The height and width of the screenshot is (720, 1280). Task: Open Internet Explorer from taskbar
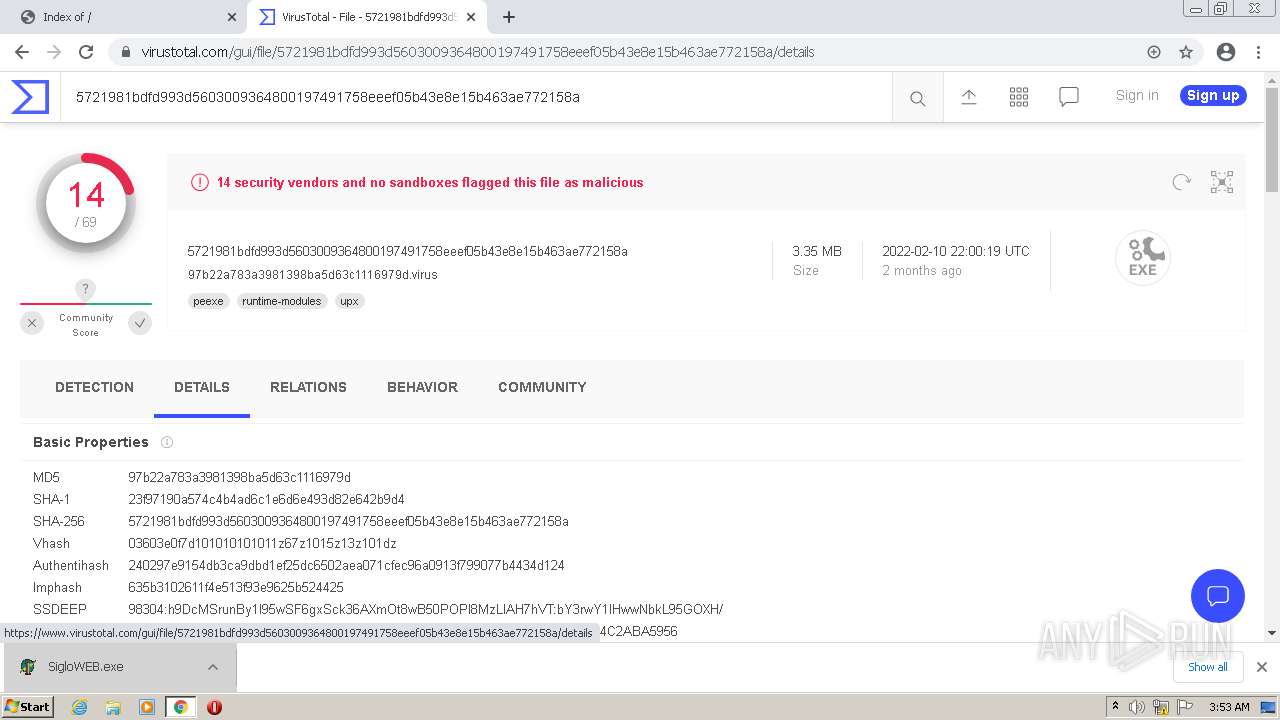click(79, 707)
